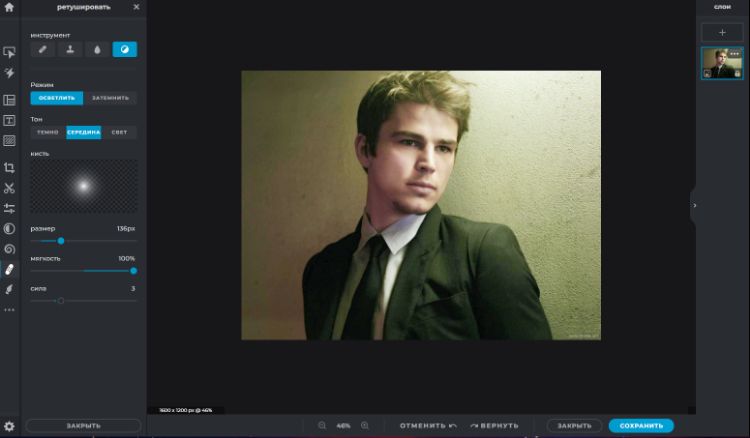Click ЗАКРЫТЬ next to СОХРАНИТЬ
Viewport: 750px width, 438px height.
574,426
